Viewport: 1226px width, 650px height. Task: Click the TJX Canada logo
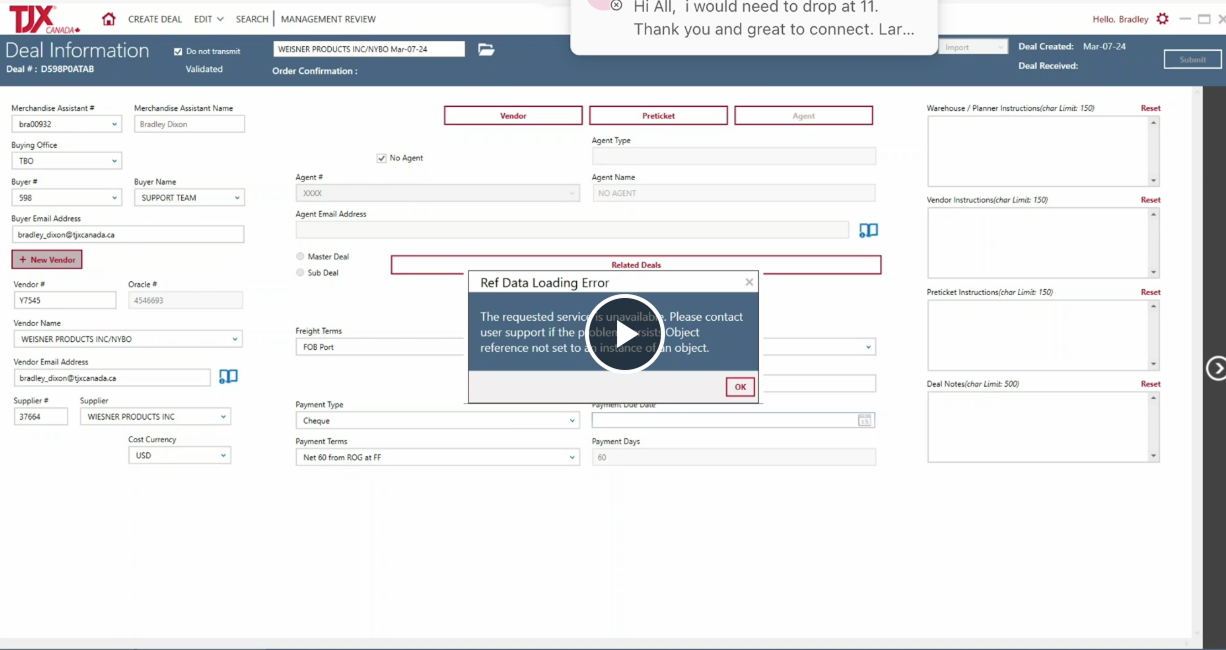coord(45,19)
